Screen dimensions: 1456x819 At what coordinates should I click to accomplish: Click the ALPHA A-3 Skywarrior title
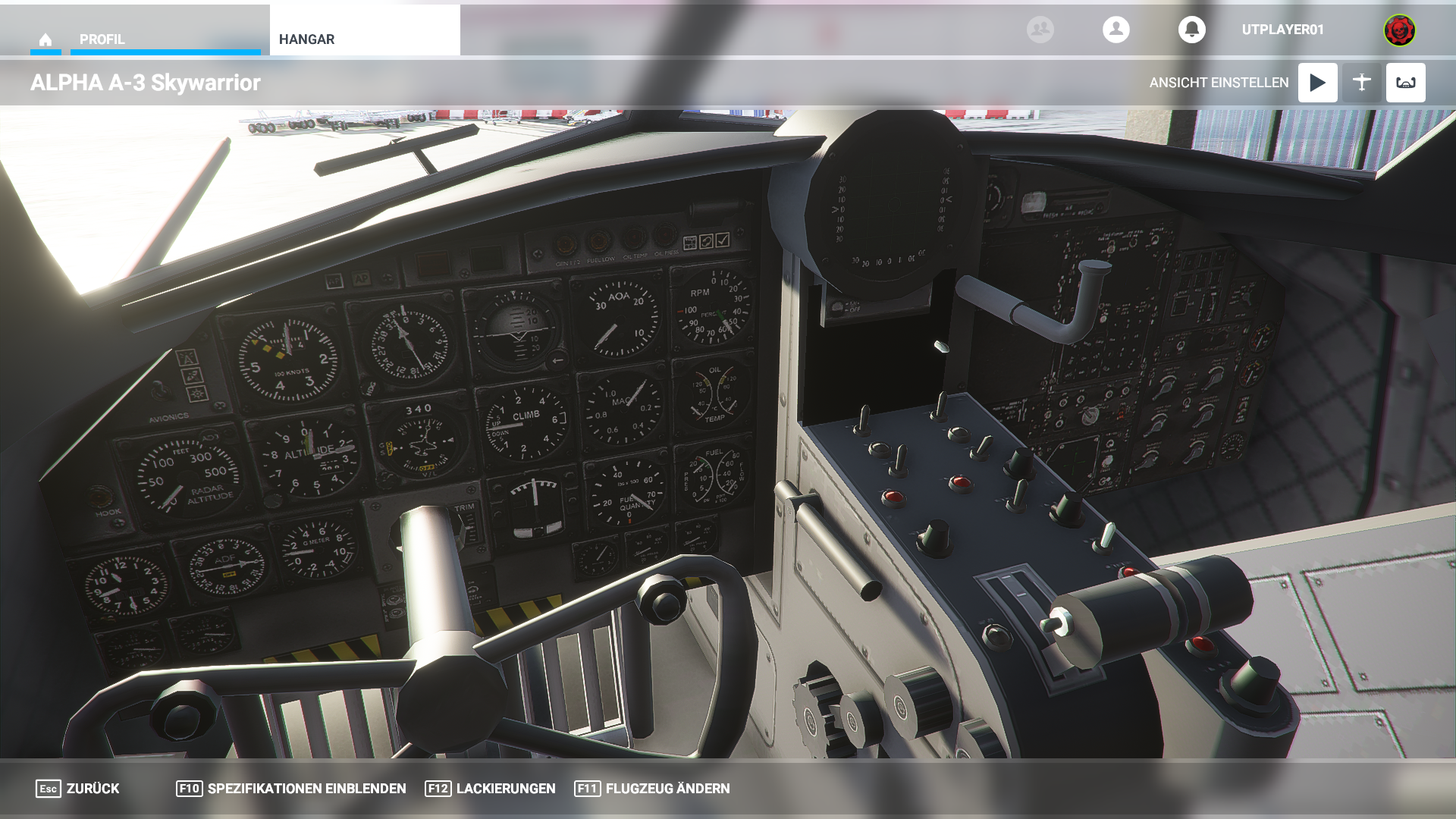tap(146, 83)
